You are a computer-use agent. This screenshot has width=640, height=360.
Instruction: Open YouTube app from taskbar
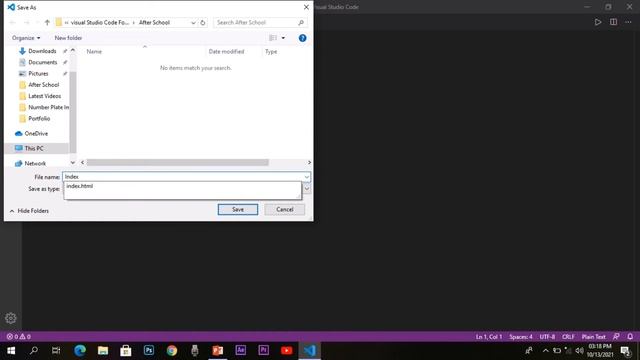287,351
